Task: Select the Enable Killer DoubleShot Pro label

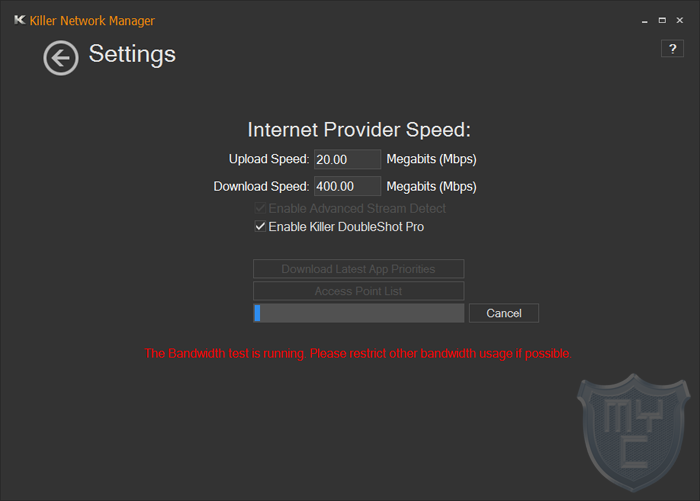Action: pos(346,227)
